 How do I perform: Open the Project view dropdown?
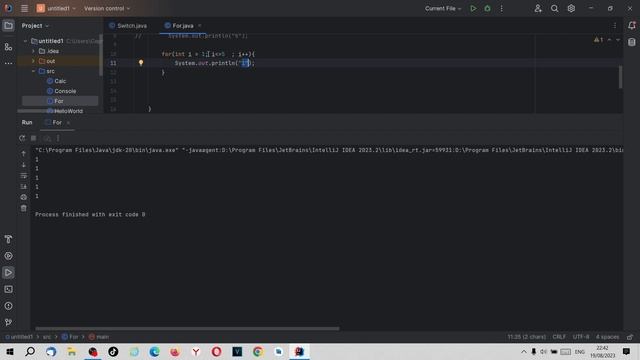pyautogui.click(x=35, y=26)
